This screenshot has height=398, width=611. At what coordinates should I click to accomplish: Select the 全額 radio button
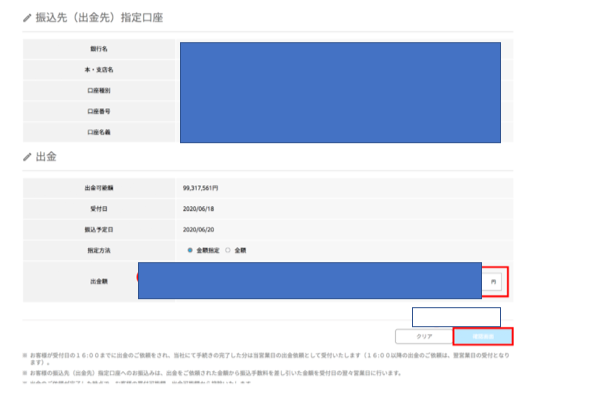pos(228,250)
